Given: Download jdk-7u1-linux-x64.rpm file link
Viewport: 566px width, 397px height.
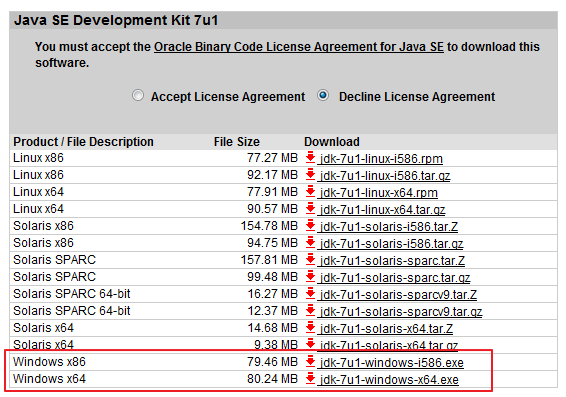Looking at the screenshot, I should pyautogui.click(x=379, y=193).
